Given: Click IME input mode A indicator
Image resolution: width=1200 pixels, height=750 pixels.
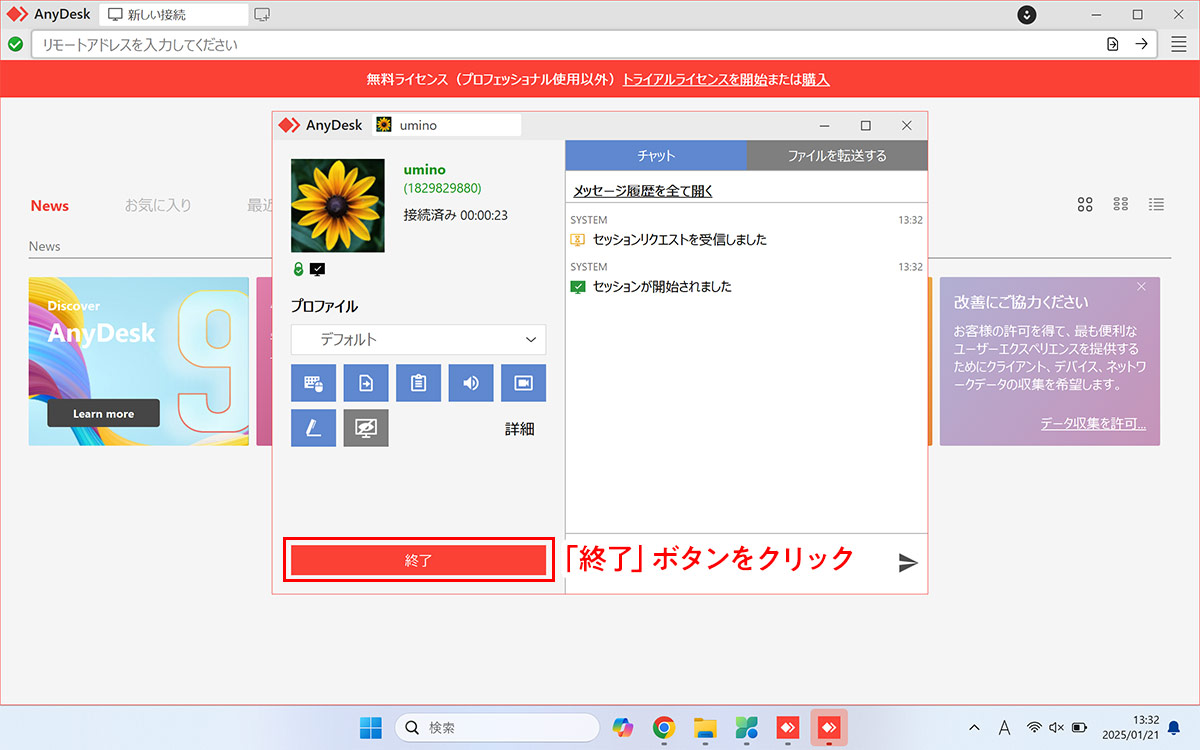Looking at the screenshot, I should coord(1004,727).
